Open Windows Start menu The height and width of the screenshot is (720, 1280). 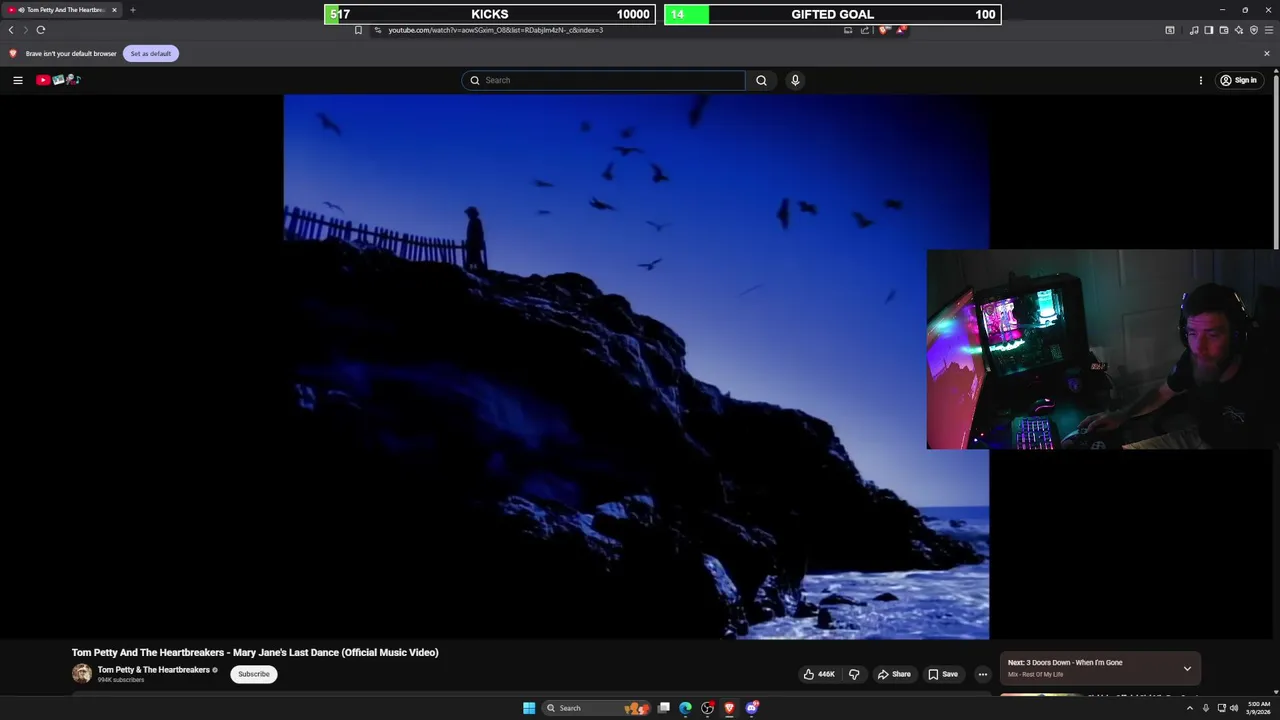point(529,708)
